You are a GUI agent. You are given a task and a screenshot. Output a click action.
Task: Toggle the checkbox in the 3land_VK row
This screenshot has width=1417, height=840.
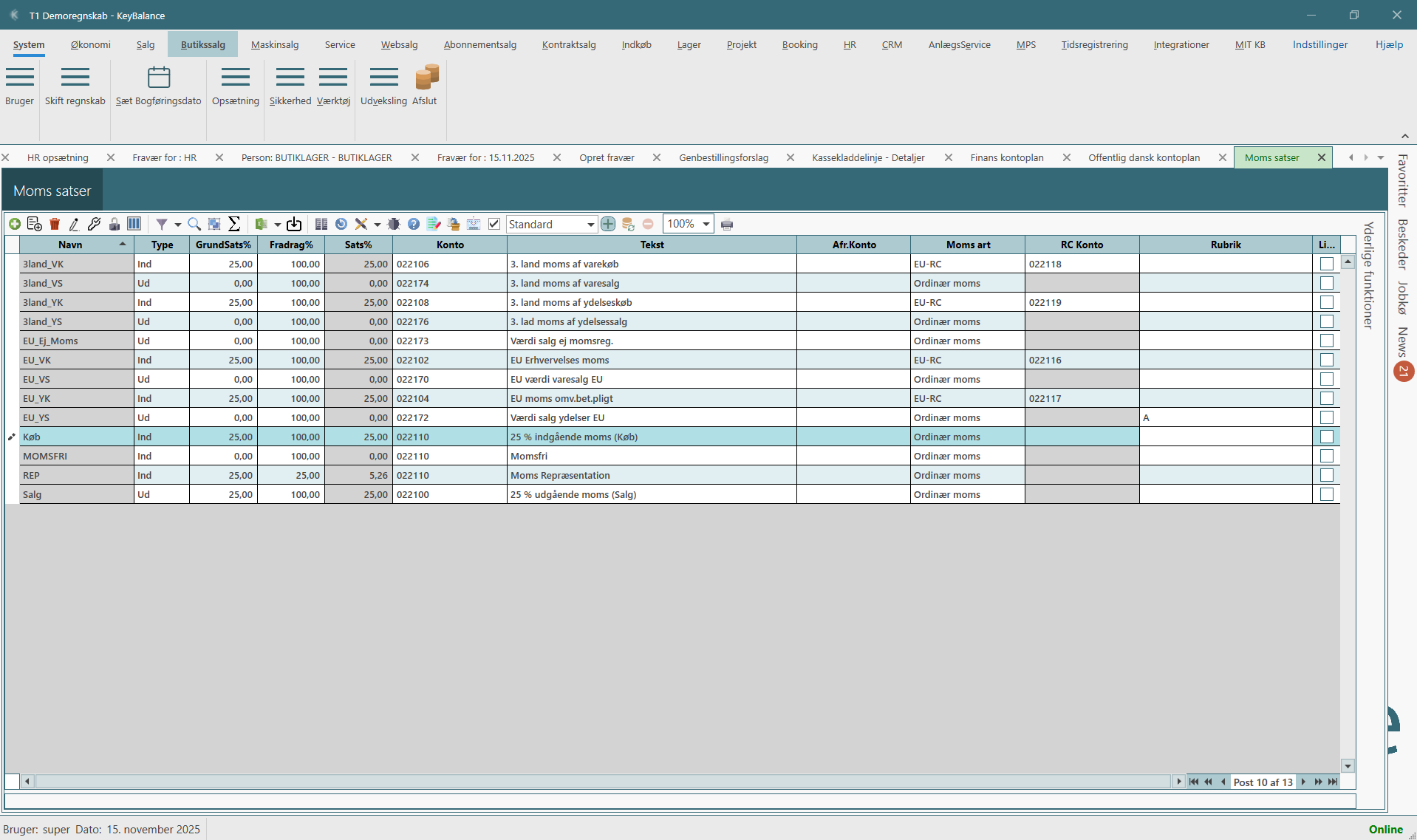(1327, 264)
